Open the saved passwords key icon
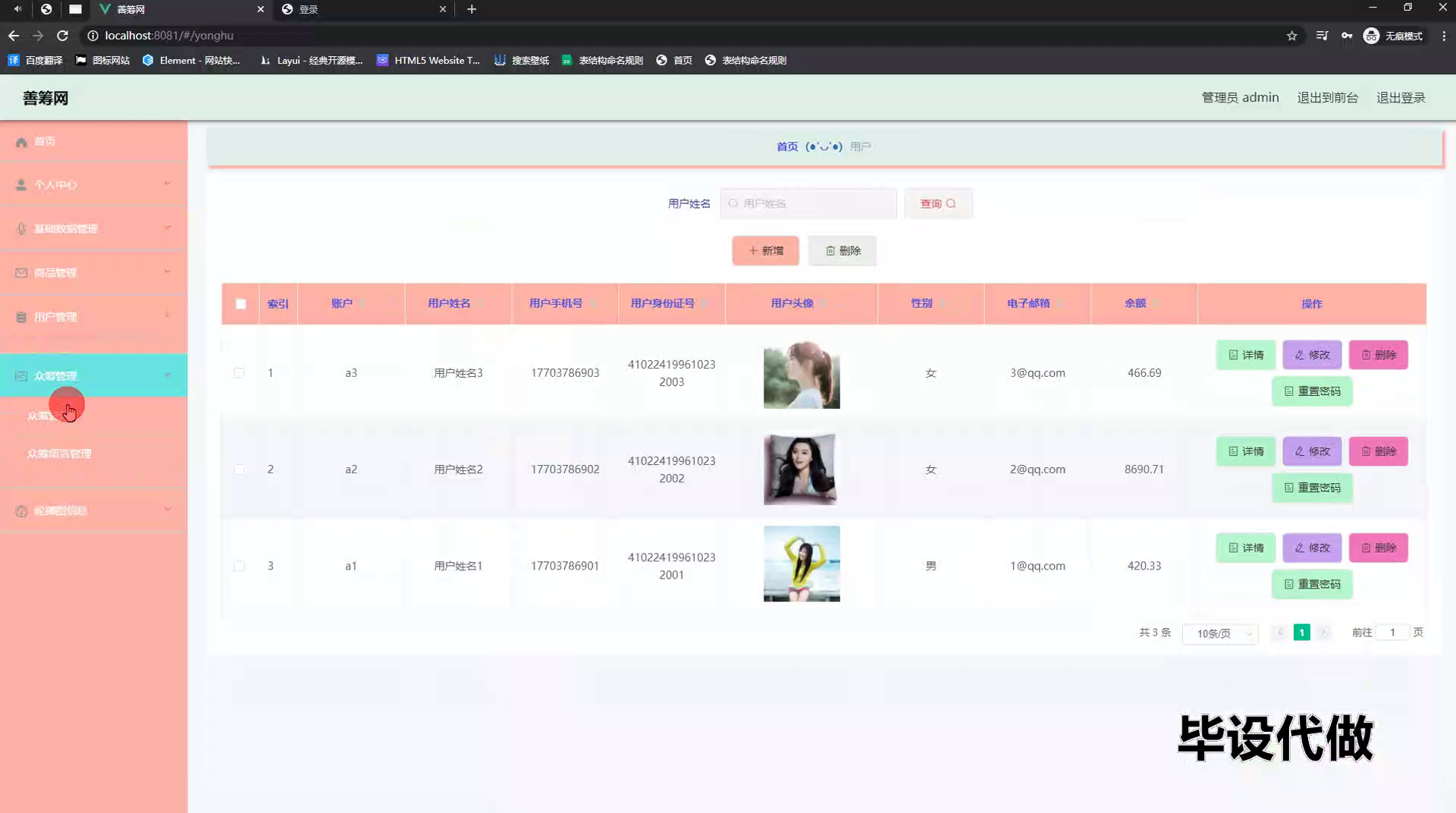This screenshot has height=813, width=1456. pos(1347,36)
